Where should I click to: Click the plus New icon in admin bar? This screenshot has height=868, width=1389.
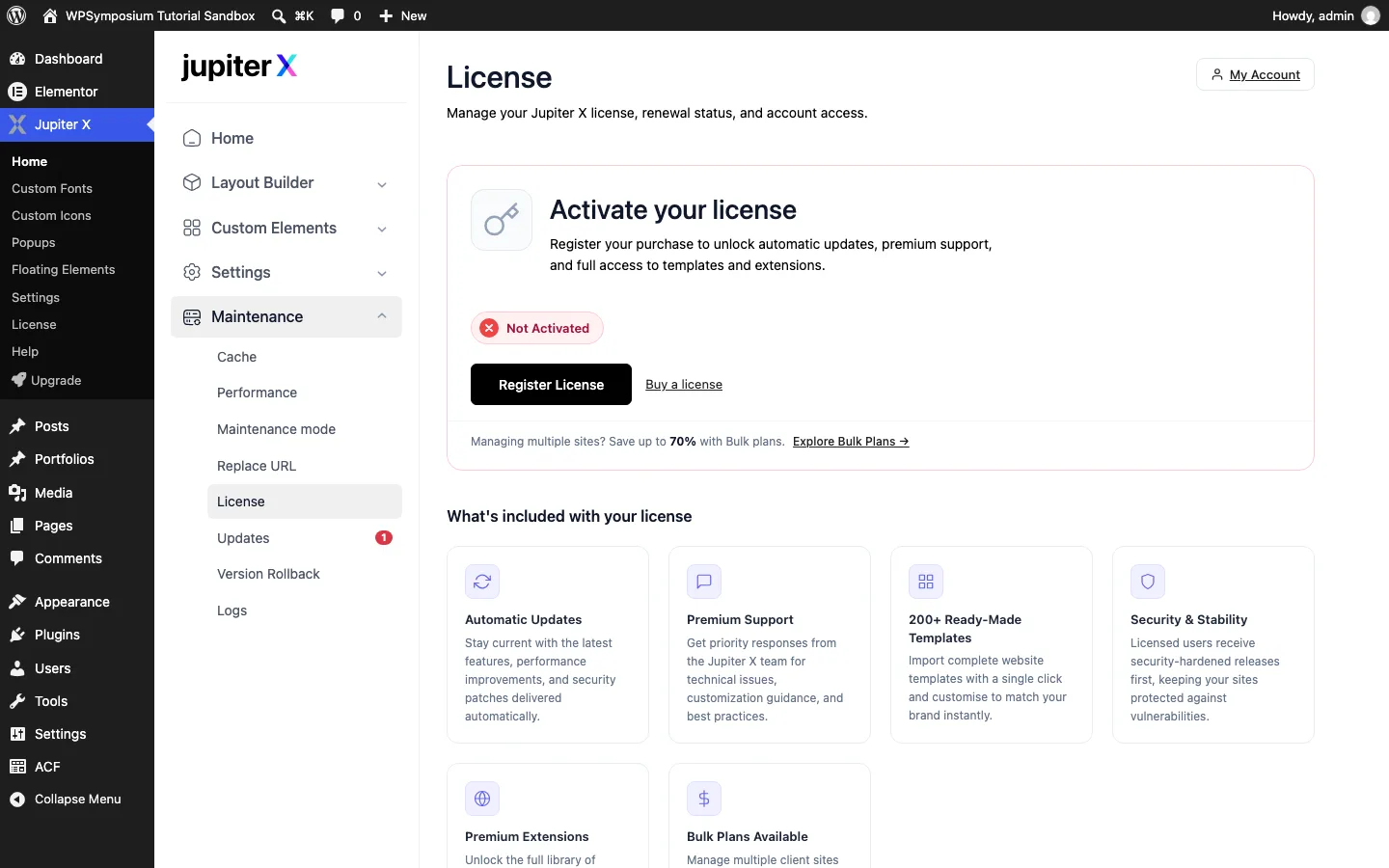pos(386,15)
